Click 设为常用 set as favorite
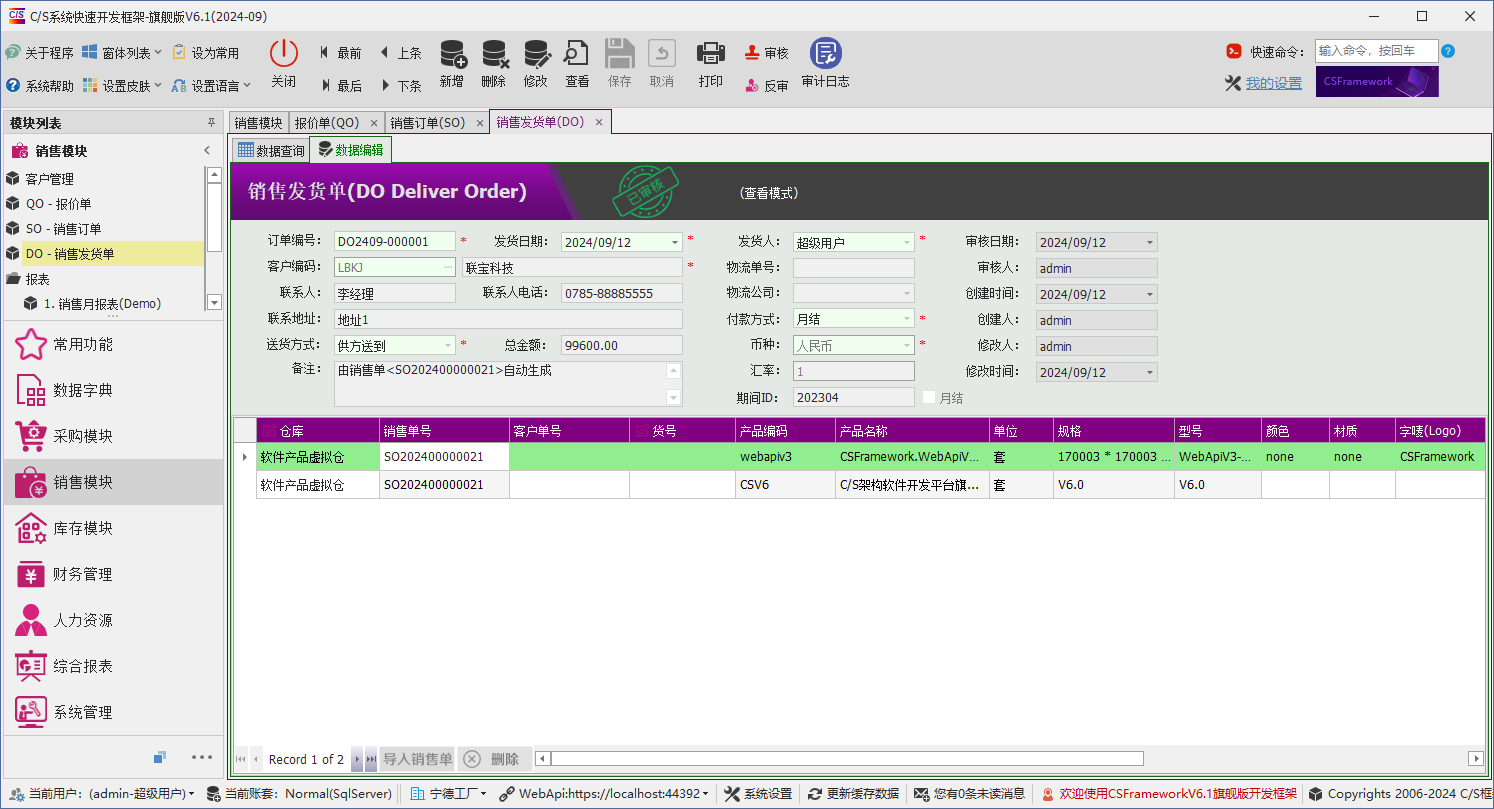 [x=206, y=53]
